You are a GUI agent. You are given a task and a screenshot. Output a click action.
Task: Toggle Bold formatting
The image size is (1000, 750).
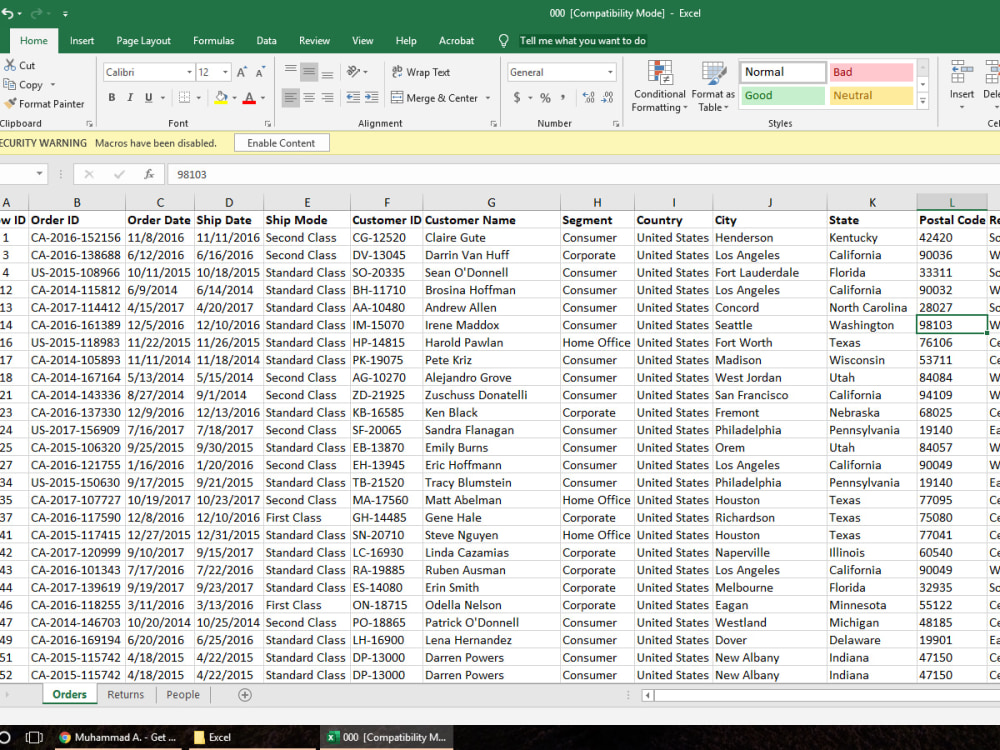[x=112, y=98]
